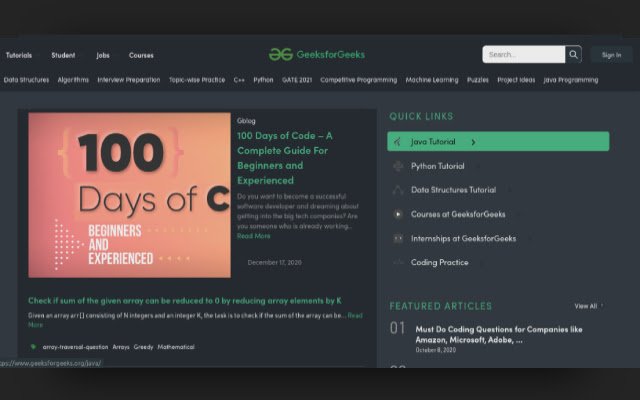Click the GeeksforGeeks logo
The width and height of the screenshot is (640, 400).
click(x=317, y=54)
